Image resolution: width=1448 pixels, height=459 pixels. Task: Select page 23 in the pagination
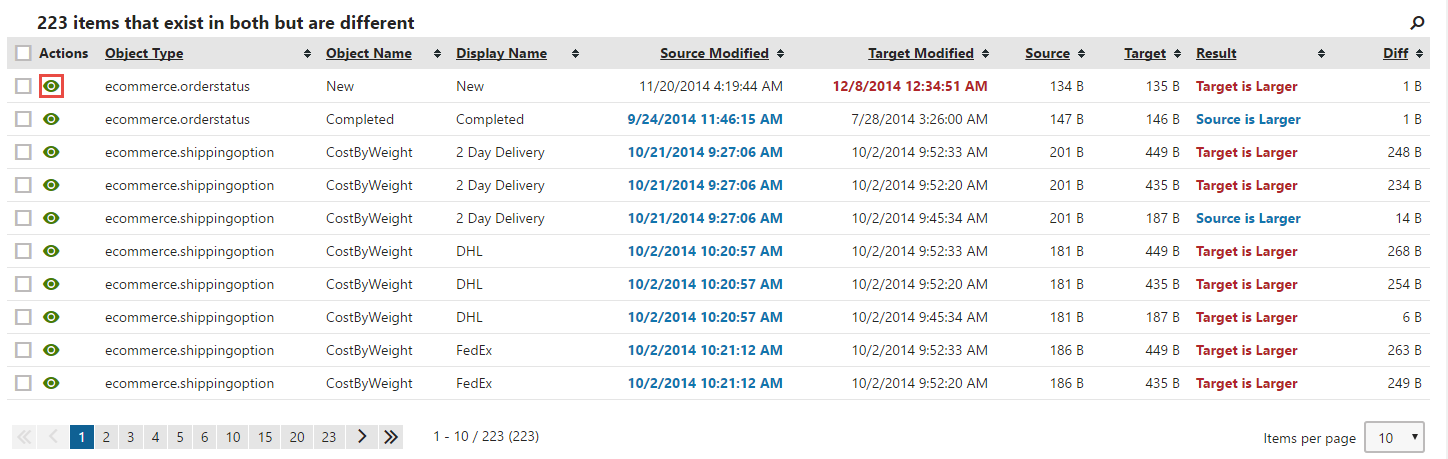[x=329, y=437]
